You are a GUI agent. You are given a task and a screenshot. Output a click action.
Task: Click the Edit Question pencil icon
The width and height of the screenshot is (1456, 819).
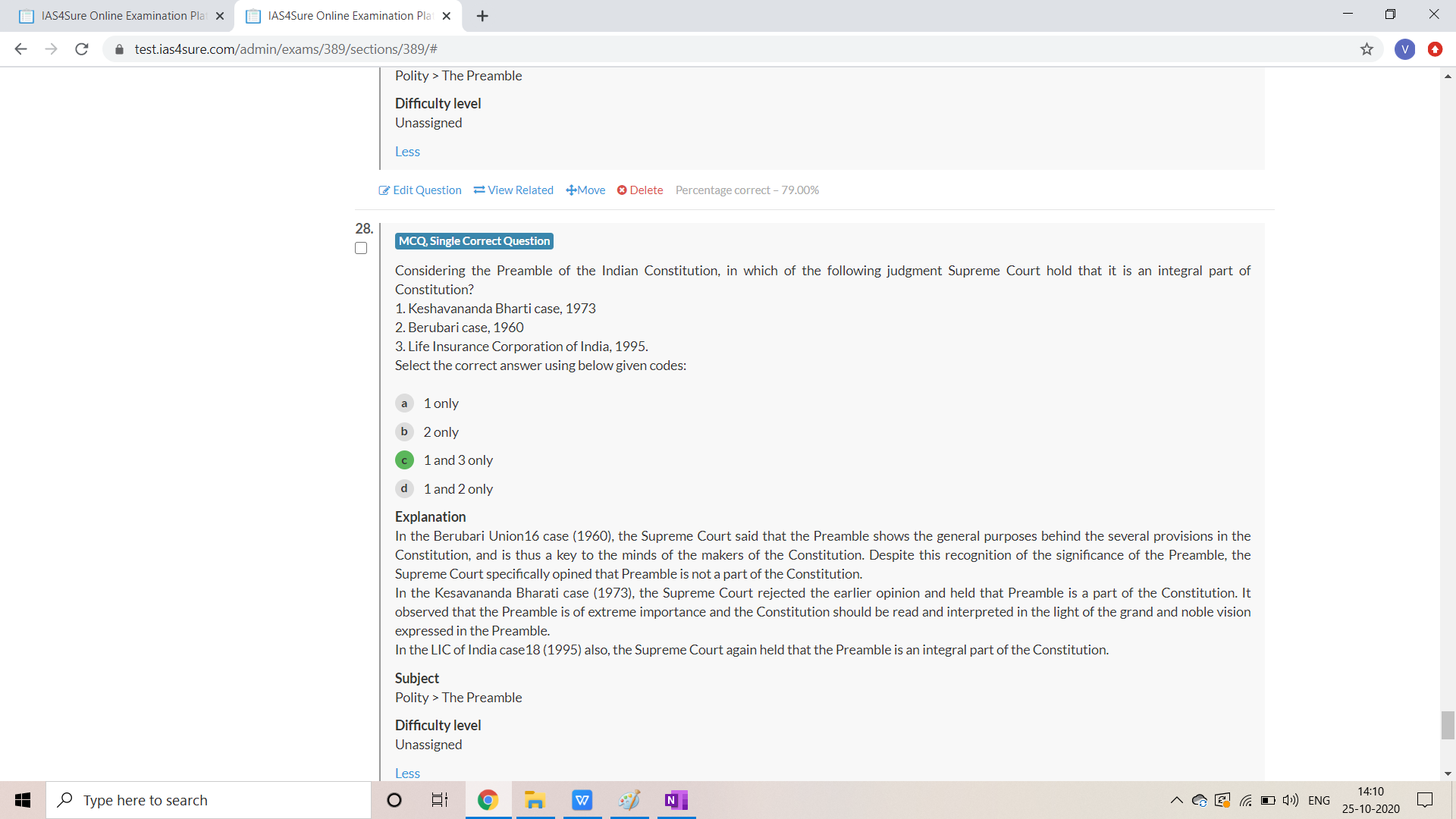(x=384, y=190)
